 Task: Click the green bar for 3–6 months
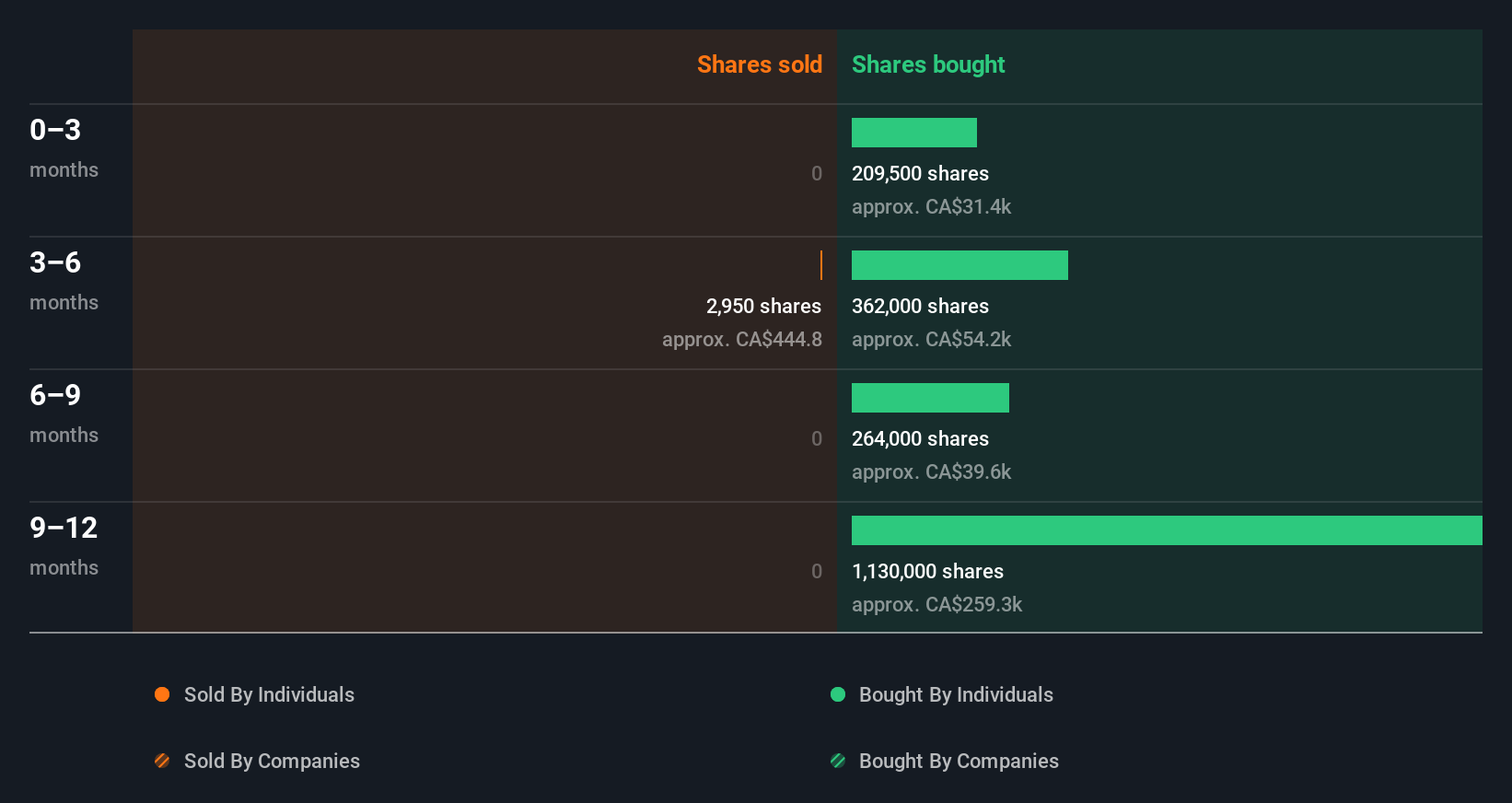coord(960,265)
